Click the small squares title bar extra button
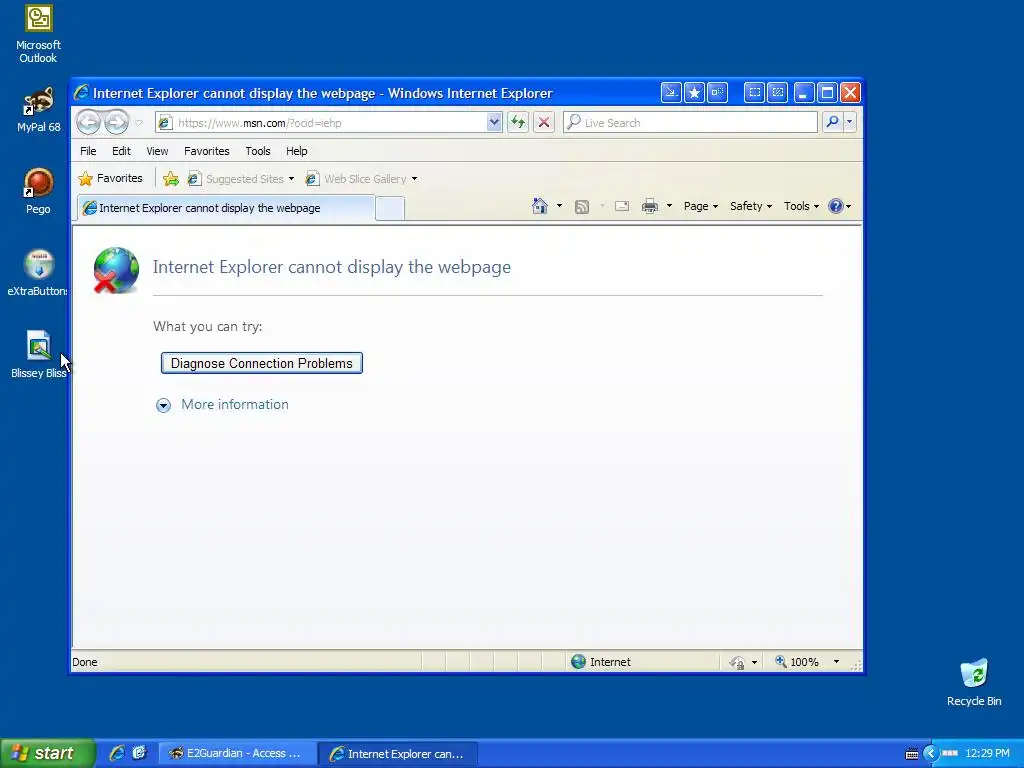 click(x=717, y=93)
